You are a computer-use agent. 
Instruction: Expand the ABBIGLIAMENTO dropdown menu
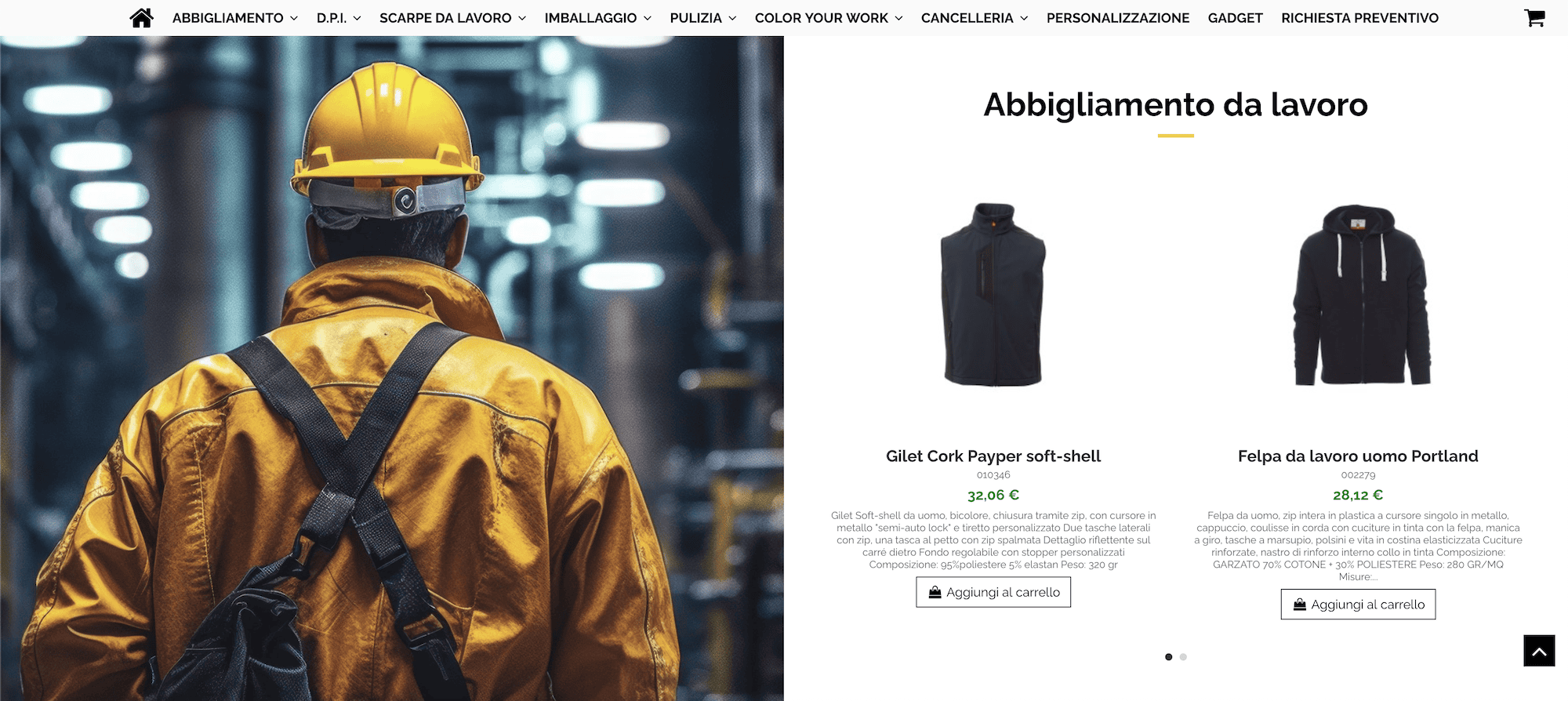coord(235,18)
